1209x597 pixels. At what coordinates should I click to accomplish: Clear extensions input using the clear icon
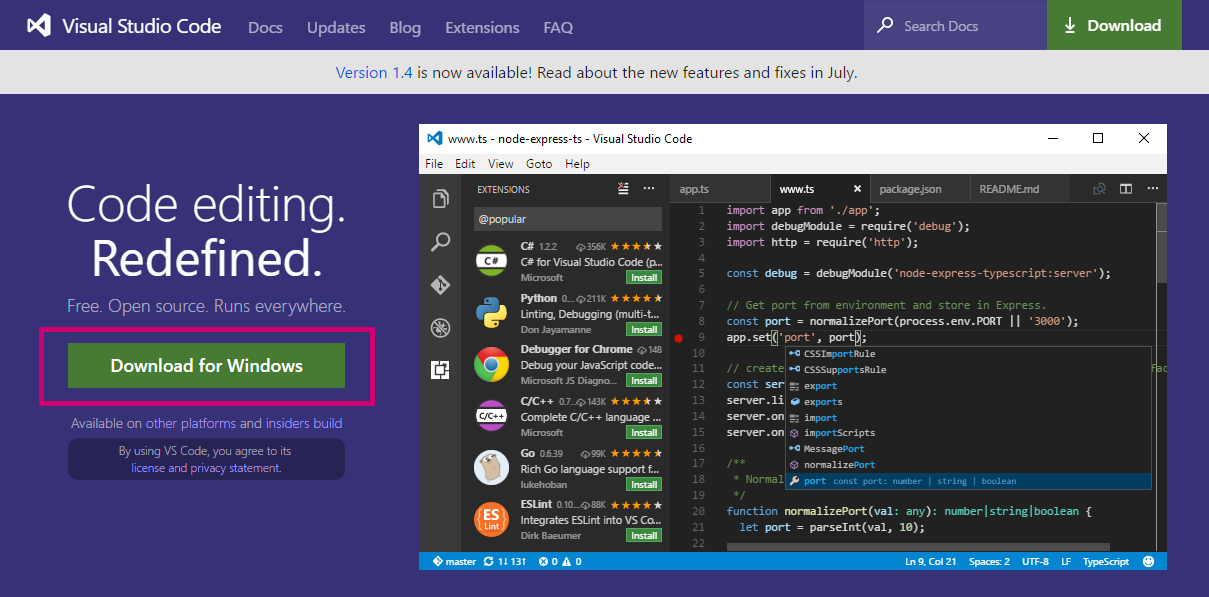click(624, 188)
